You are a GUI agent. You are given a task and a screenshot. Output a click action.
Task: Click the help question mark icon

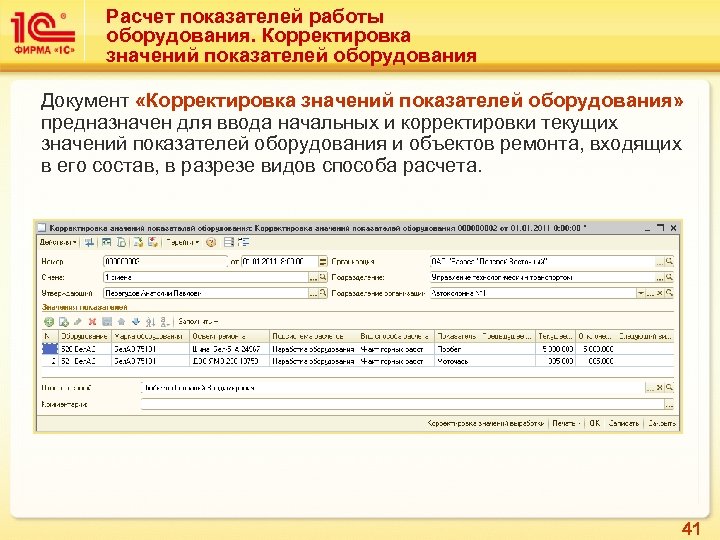click(211, 242)
